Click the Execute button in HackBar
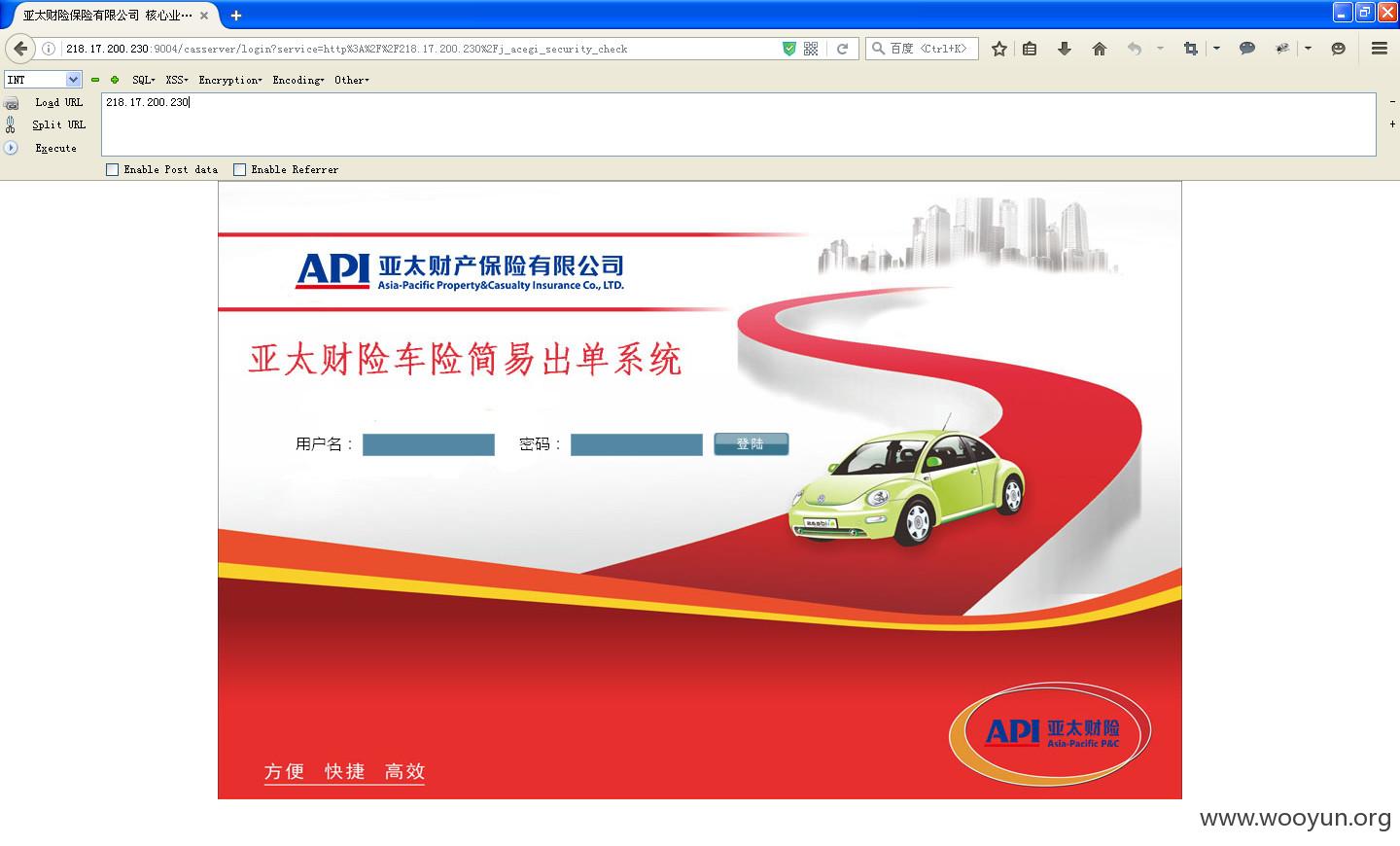The width and height of the screenshot is (1400, 846). (x=55, y=149)
